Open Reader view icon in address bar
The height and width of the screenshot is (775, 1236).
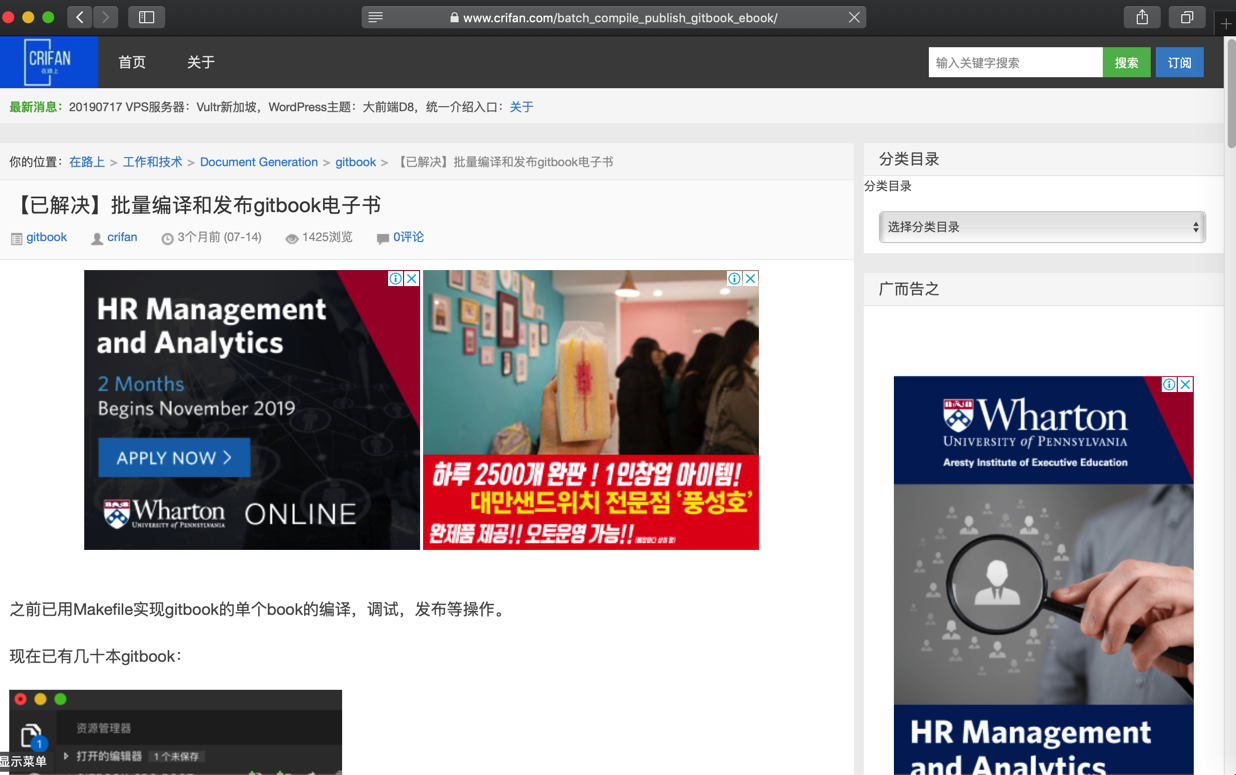pos(376,17)
